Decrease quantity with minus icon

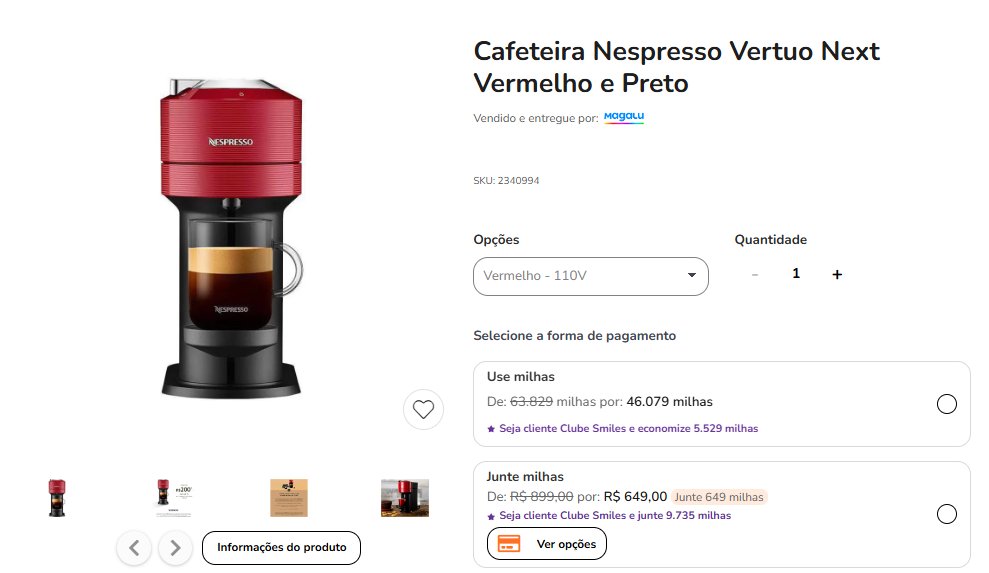click(755, 275)
